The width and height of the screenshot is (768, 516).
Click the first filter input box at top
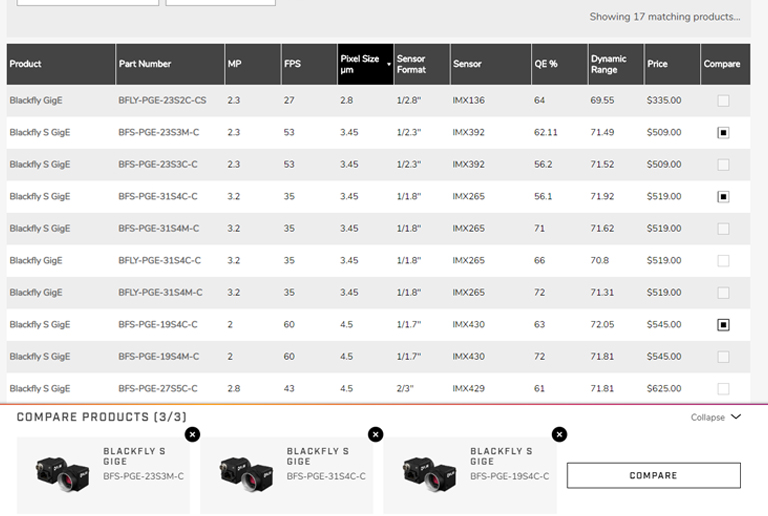pos(88,2)
